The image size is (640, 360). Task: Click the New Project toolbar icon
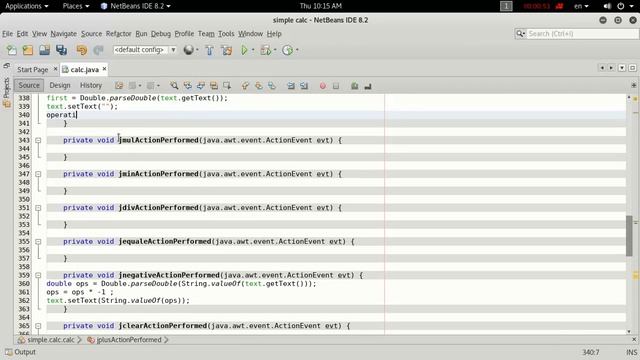click(28, 50)
